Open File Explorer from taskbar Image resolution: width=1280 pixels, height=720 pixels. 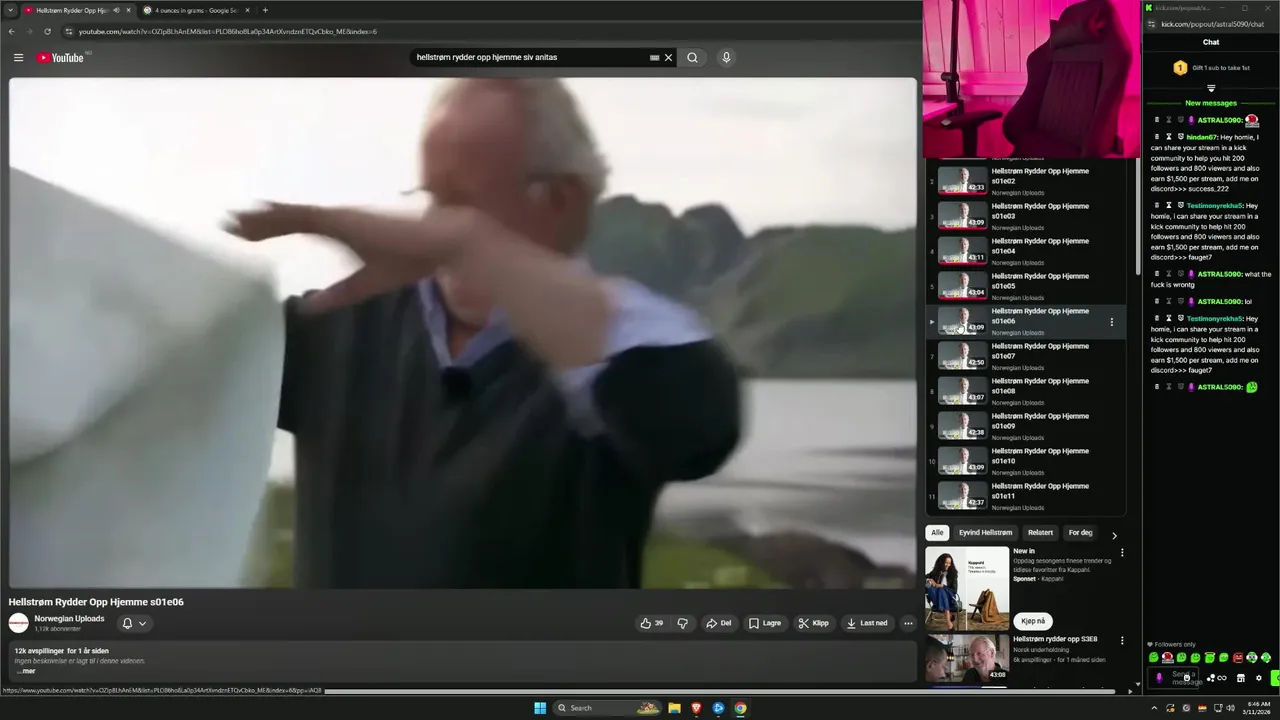click(674, 708)
